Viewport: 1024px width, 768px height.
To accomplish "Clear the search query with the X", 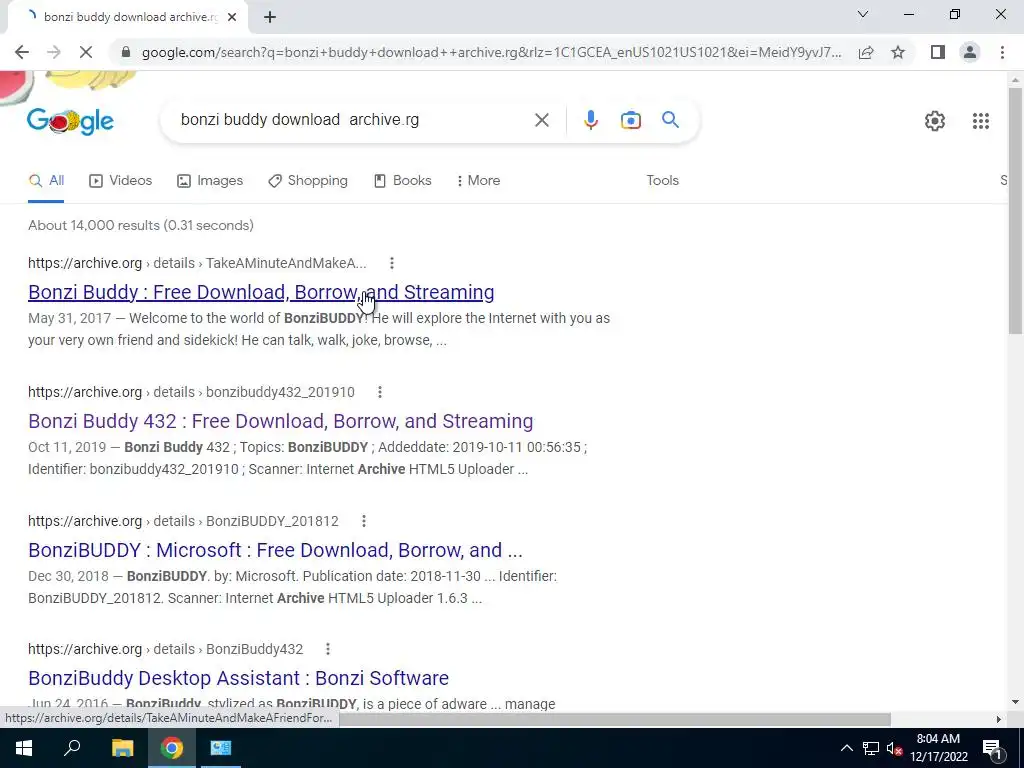I will (541, 120).
